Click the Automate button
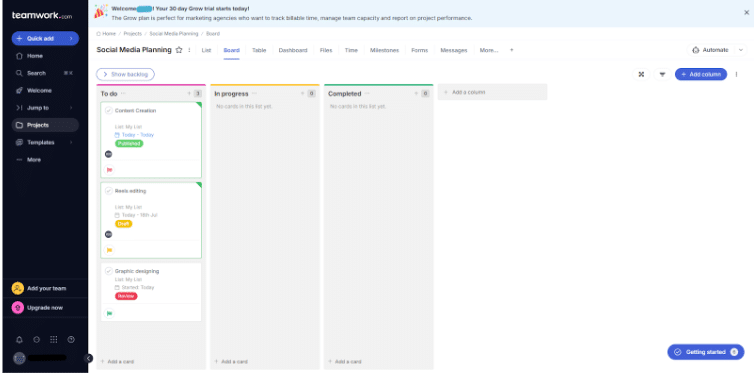 (710, 50)
